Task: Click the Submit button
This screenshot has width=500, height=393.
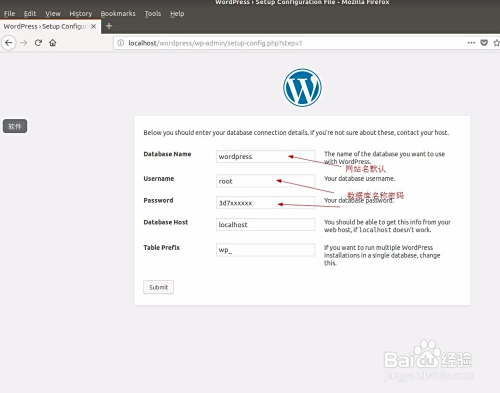Action: 158,287
